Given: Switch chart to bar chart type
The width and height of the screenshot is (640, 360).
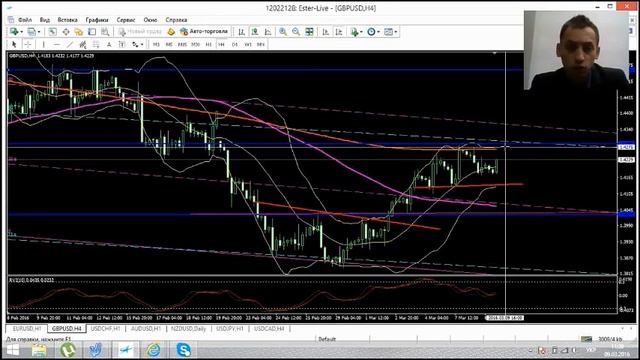Looking at the screenshot, I should coord(242,32).
